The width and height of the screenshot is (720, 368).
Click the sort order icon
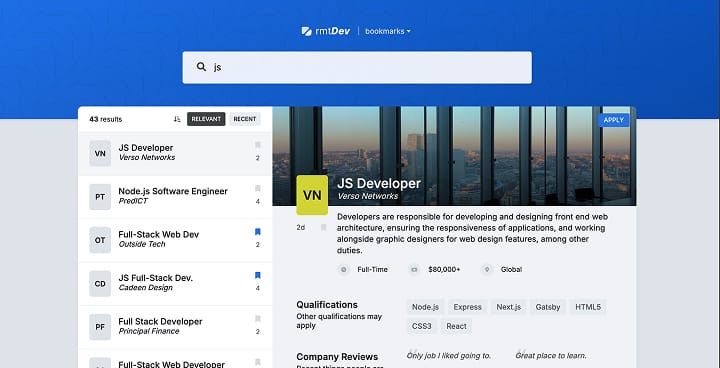click(x=177, y=119)
